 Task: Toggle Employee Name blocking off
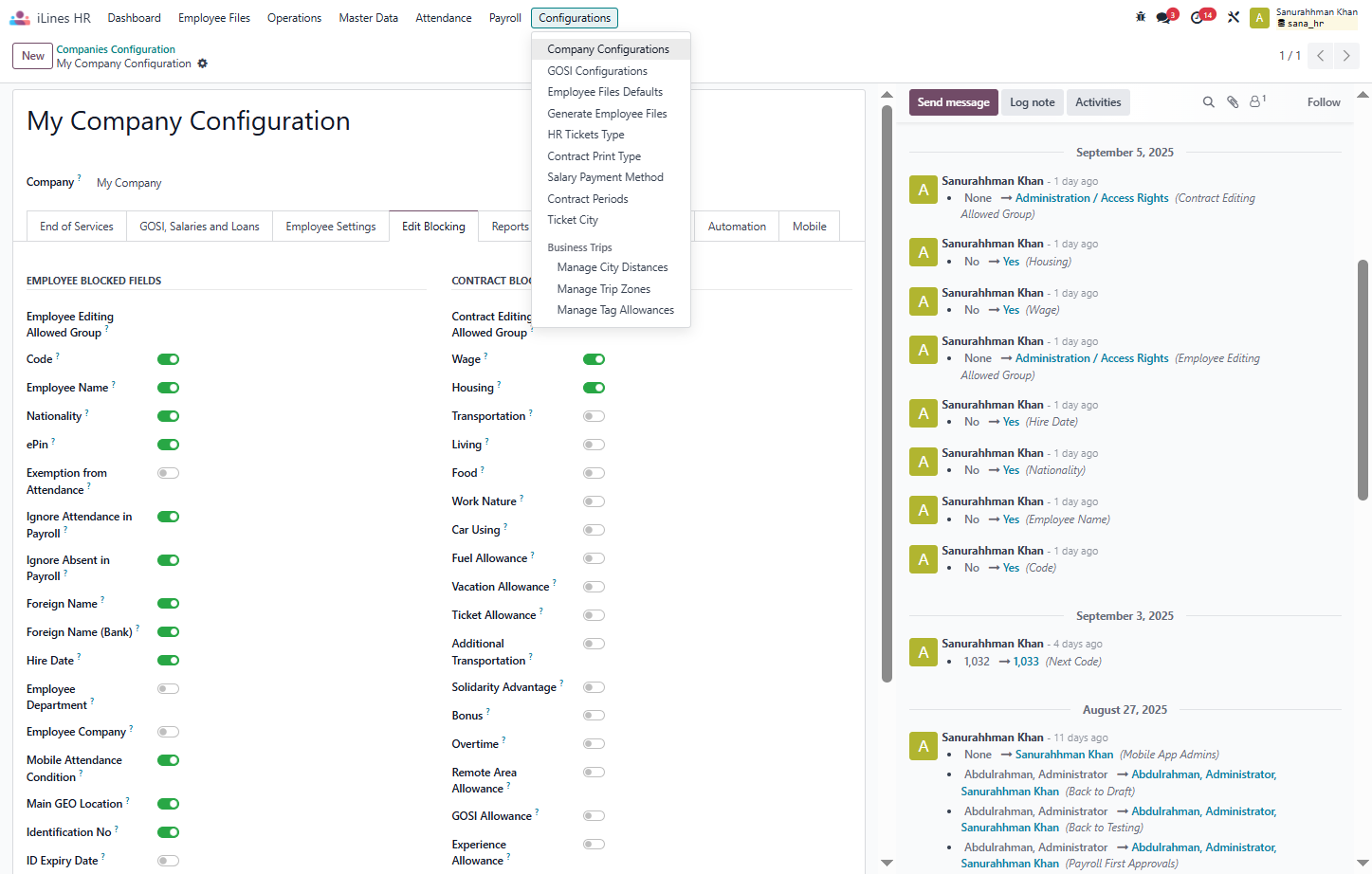point(169,388)
